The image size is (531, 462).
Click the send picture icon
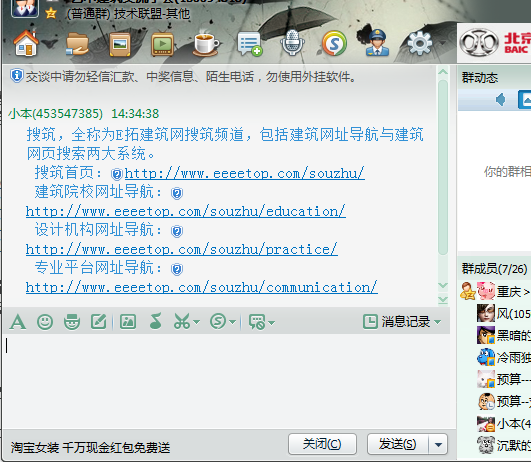pos(128,321)
